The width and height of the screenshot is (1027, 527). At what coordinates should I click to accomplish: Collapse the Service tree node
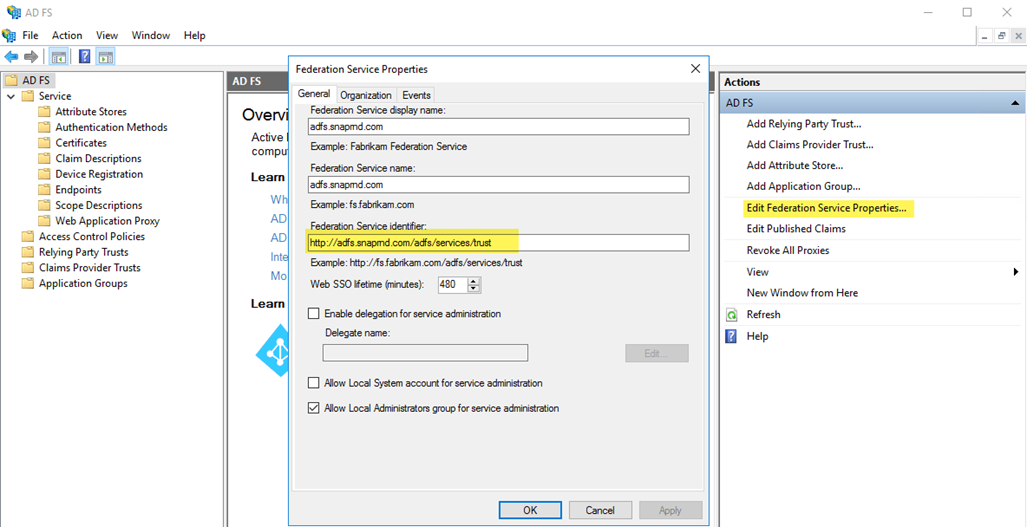pos(11,96)
